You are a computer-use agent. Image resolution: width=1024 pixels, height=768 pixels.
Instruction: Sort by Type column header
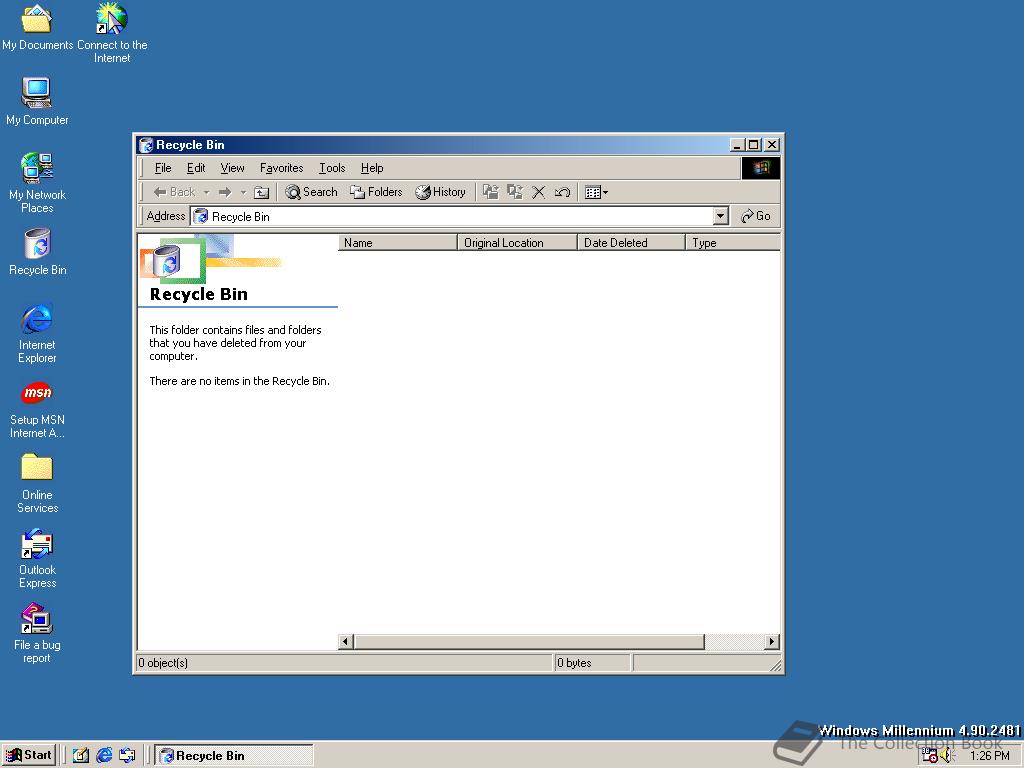click(733, 242)
